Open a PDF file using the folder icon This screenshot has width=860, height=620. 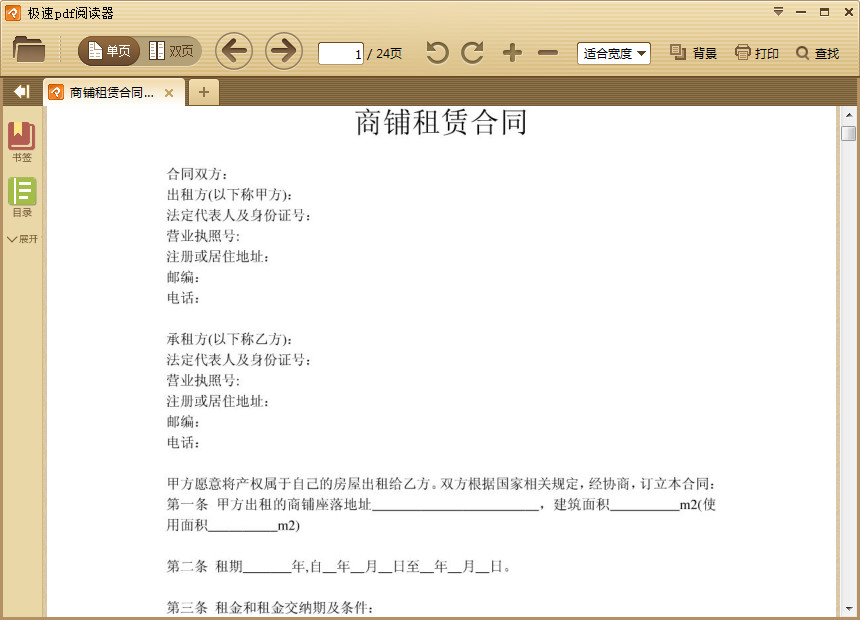tap(28, 50)
